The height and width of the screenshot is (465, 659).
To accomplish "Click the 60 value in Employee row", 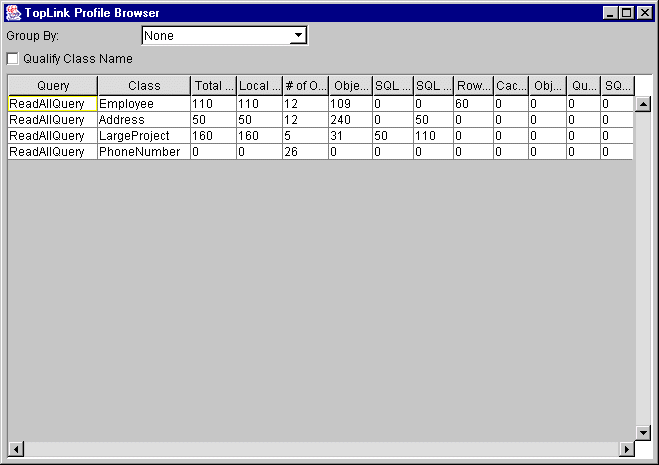I will pyautogui.click(x=473, y=104).
